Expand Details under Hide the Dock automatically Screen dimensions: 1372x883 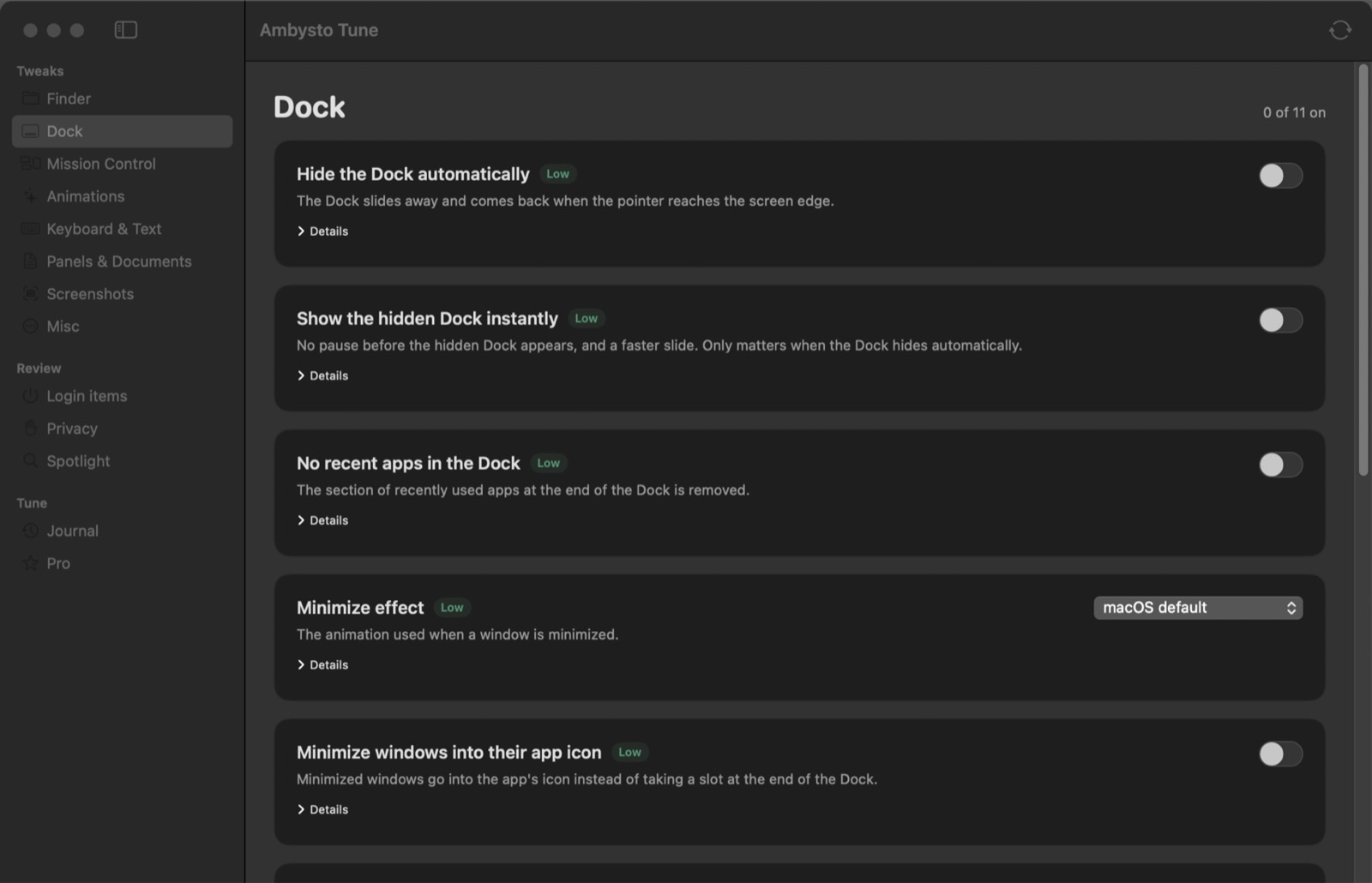[322, 231]
